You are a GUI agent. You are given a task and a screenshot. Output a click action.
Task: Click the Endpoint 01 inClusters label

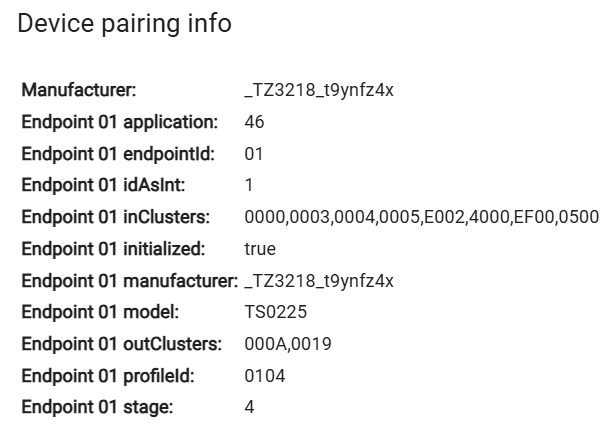pyautogui.click(x=115, y=217)
